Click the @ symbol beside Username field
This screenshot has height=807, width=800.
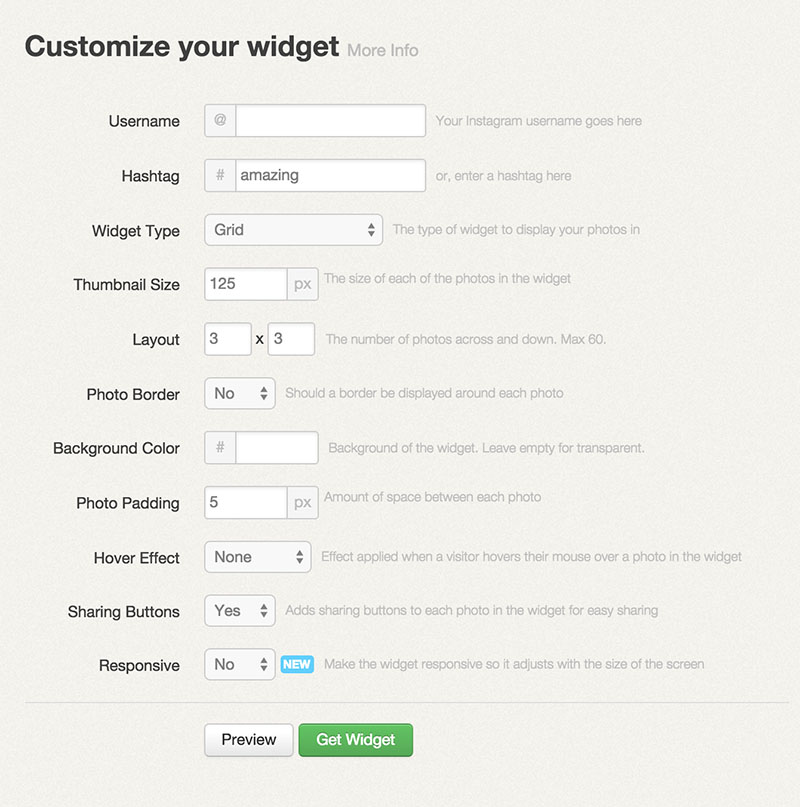click(220, 120)
